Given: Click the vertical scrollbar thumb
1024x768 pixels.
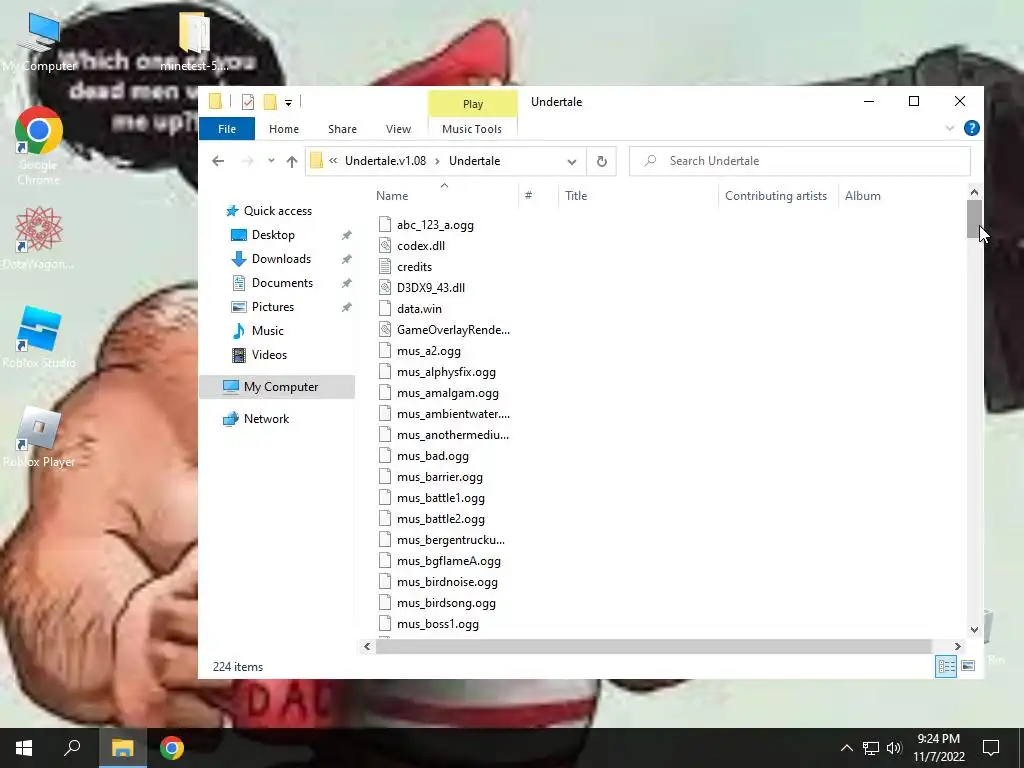Looking at the screenshot, I should (974, 219).
